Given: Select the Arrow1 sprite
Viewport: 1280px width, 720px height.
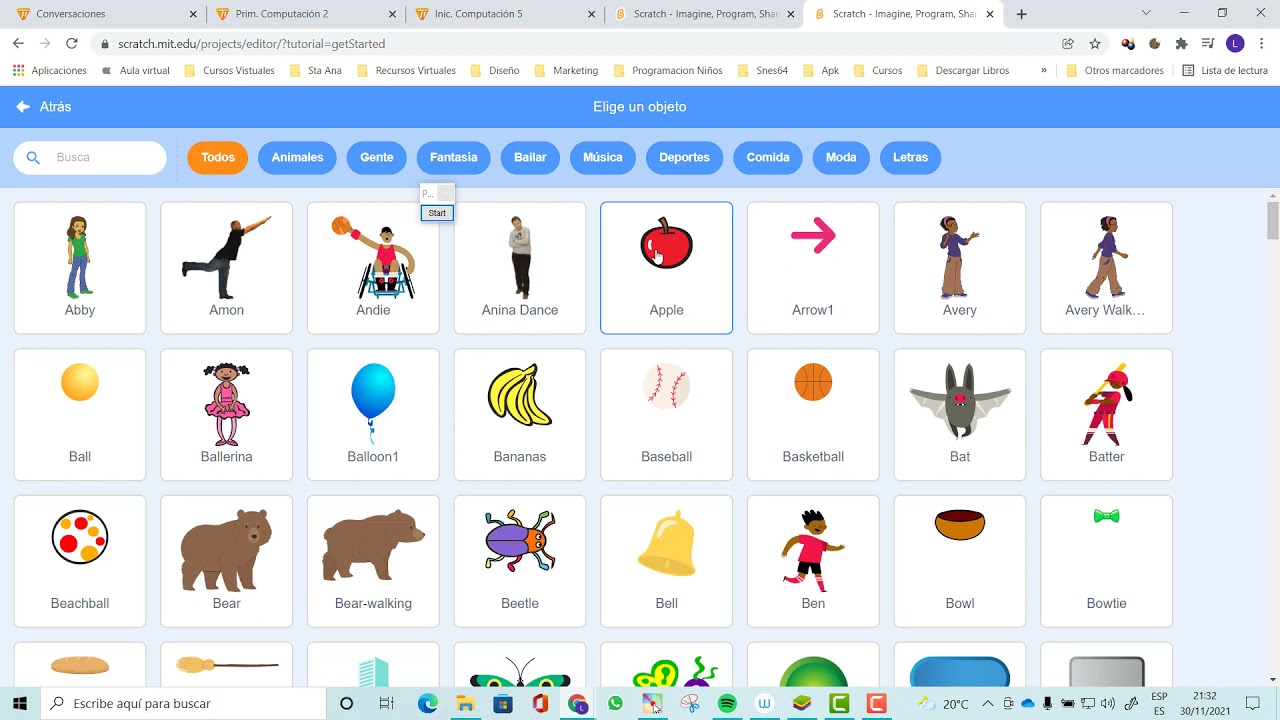Looking at the screenshot, I should tap(813, 268).
